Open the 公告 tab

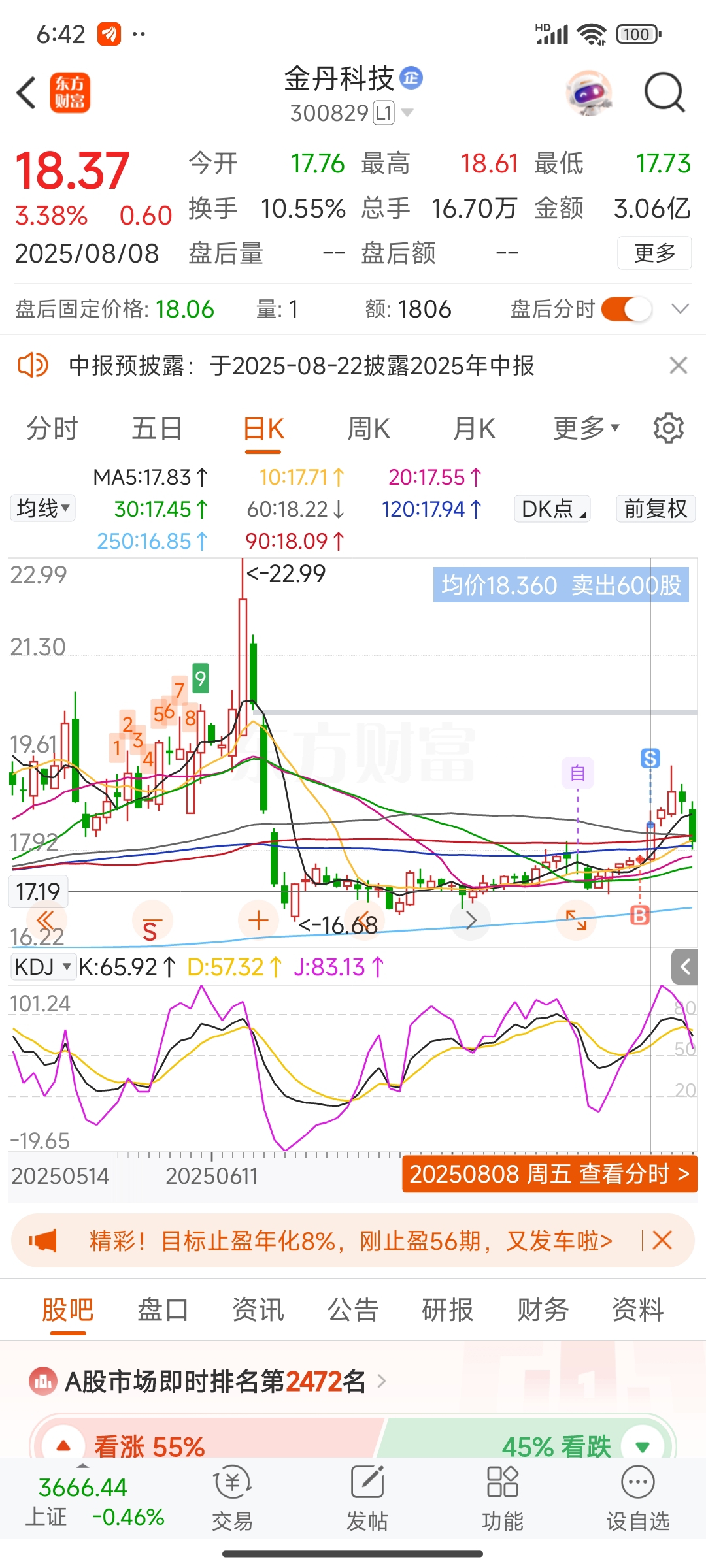(x=353, y=1309)
